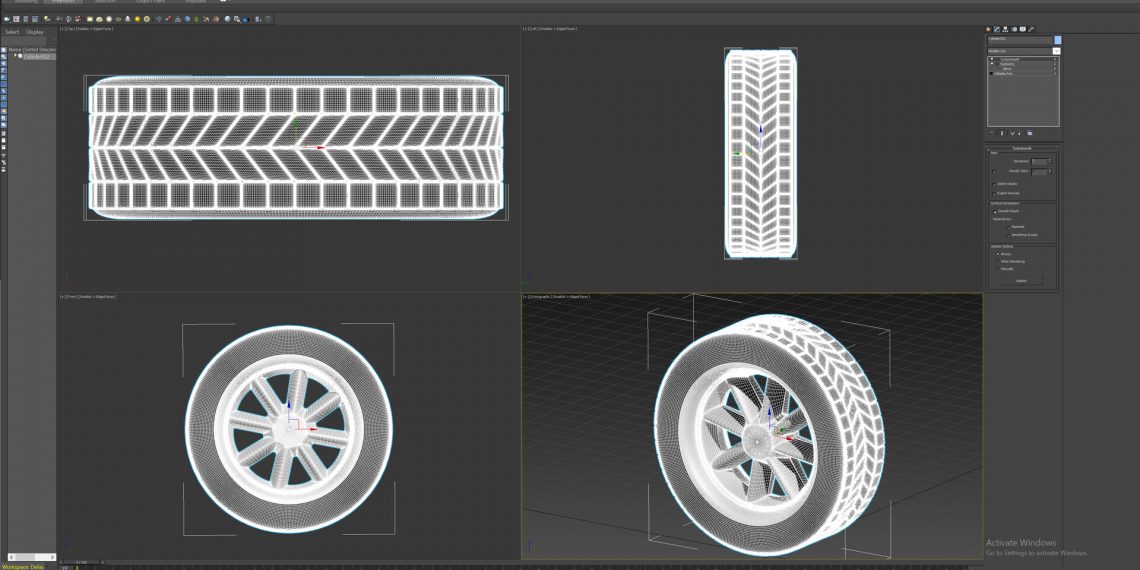The width and height of the screenshot is (1140, 570).
Task: Open the Display menu in Scene Explorer
Action: click(x=35, y=32)
